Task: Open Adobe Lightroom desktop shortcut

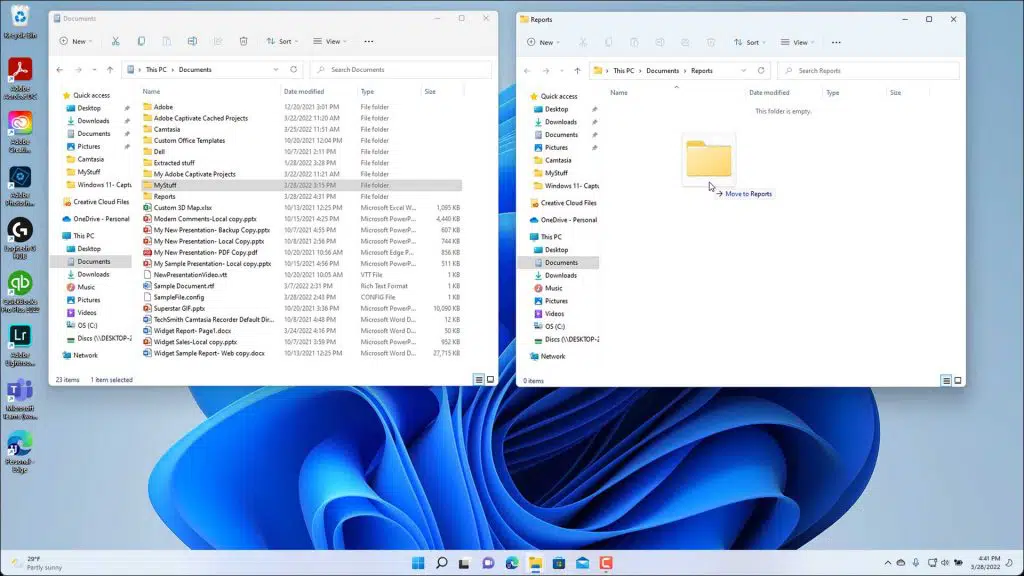Action: click(x=20, y=335)
